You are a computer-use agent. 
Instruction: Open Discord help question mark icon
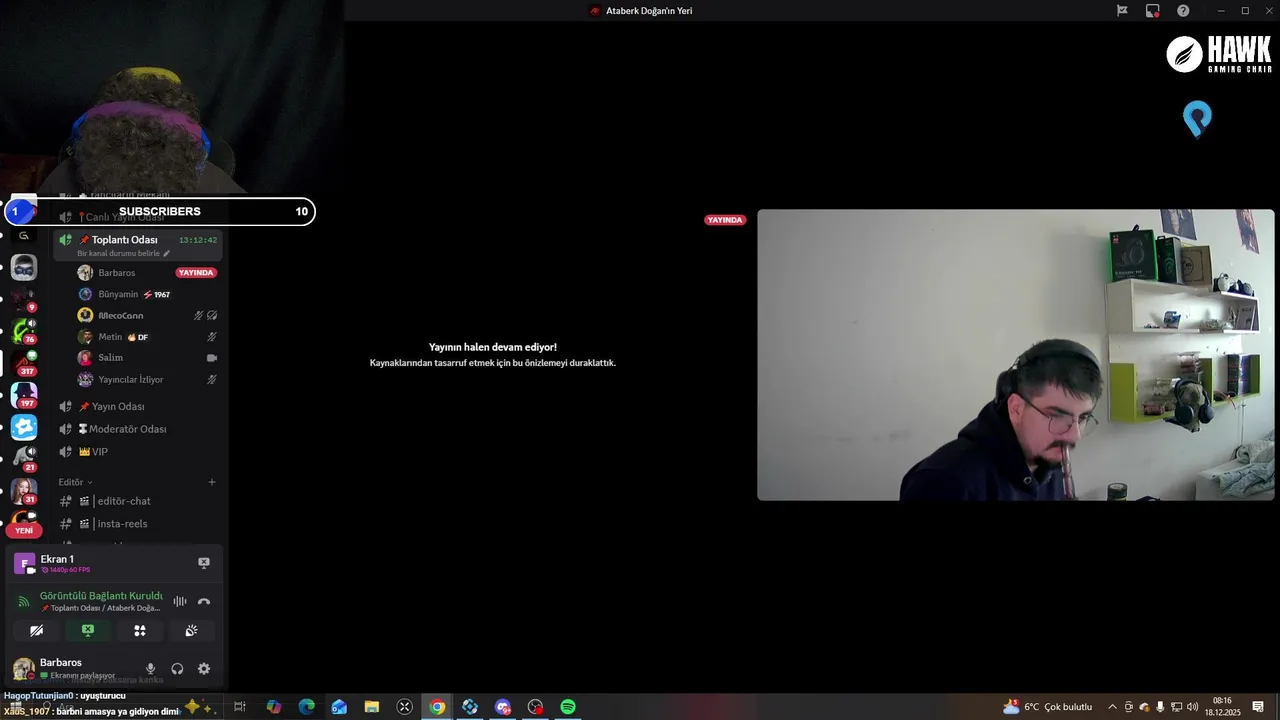(1183, 11)
